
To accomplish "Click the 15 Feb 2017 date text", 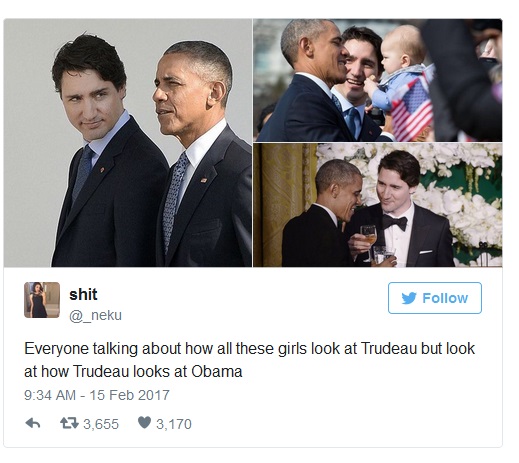I will pos(129,395).
